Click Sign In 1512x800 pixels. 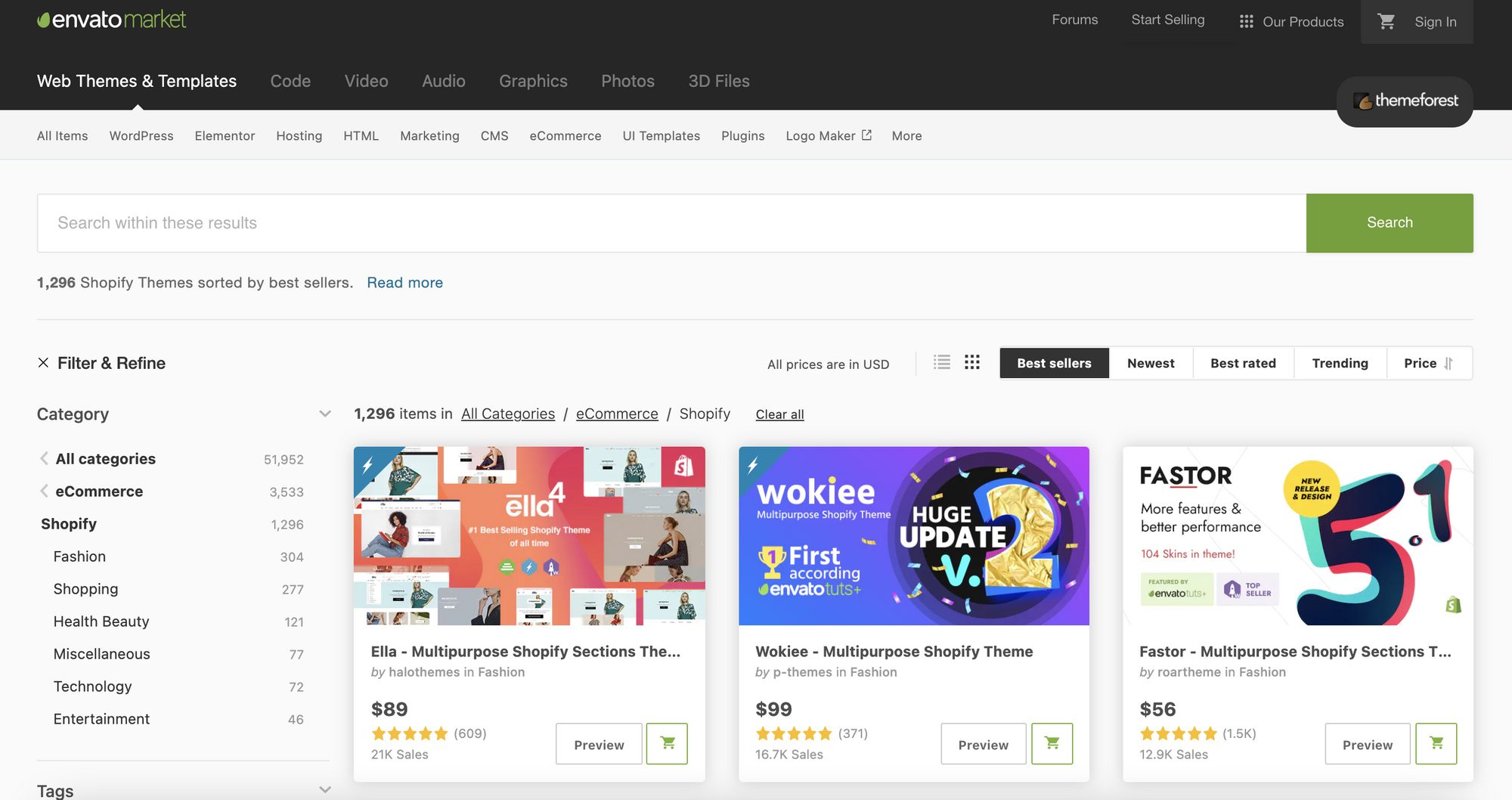pos(1436,22)
